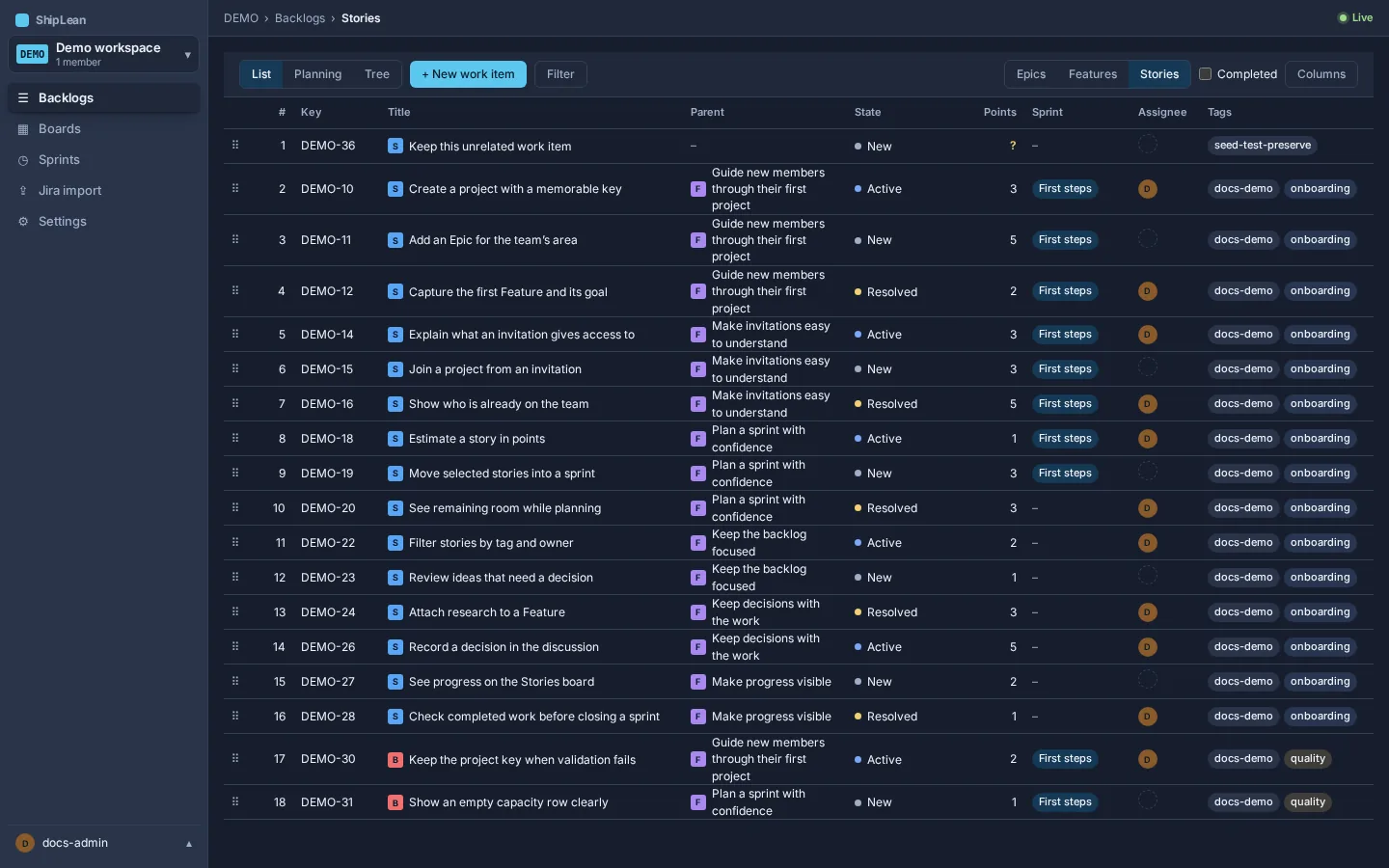Screen dimensions: 1389x868
Task: Click the docs-admin avatar icon at sidebar bottom
Action: pyautogui.click(x=25, y=843)
